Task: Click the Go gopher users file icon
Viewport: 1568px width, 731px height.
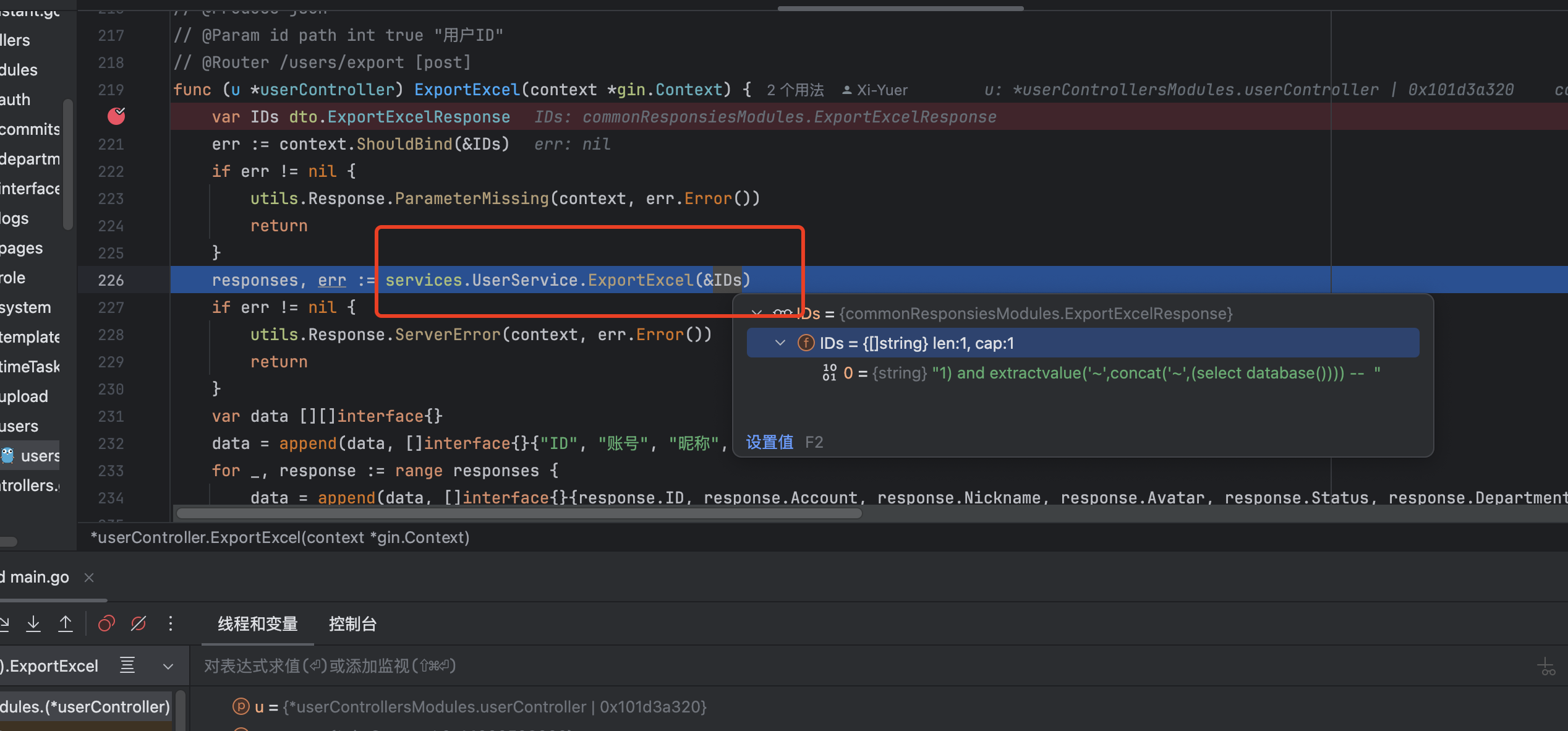Action: point(8,456)
